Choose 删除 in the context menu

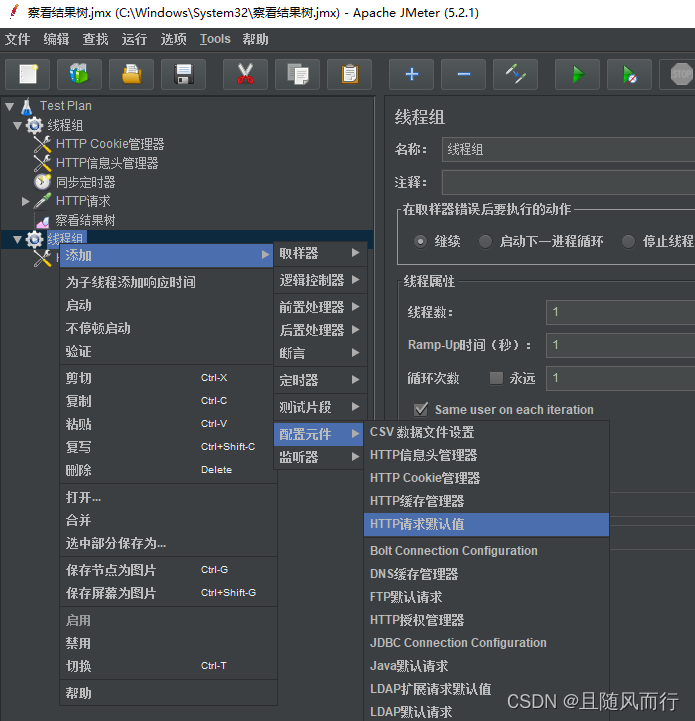(168, 470)
